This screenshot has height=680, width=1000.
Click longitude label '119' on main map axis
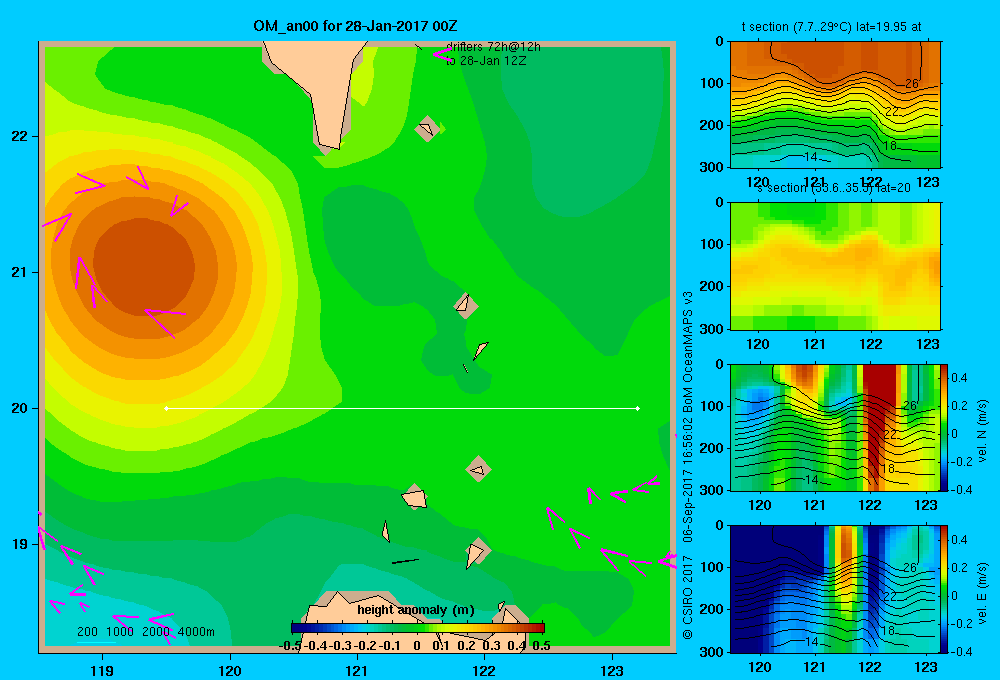pos(102,671)
